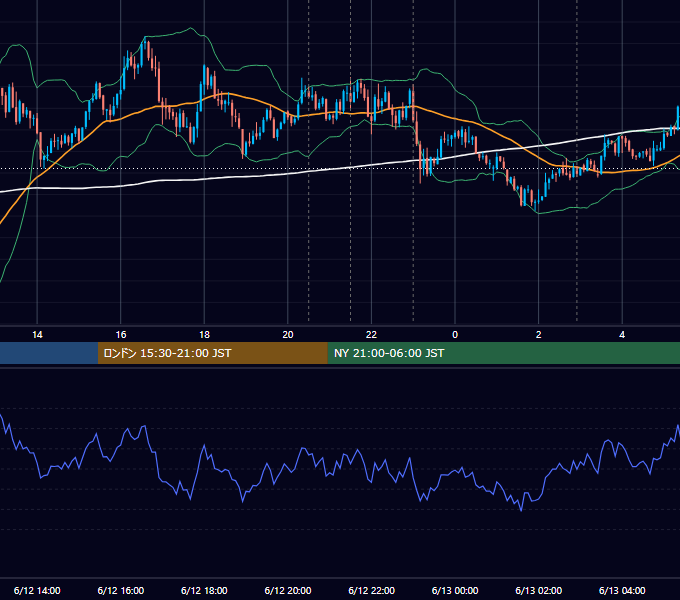680x600 pixels.
Task: Click the 6/12 22:00 time label
Action: pyautogui.click(x=371, y=590)
